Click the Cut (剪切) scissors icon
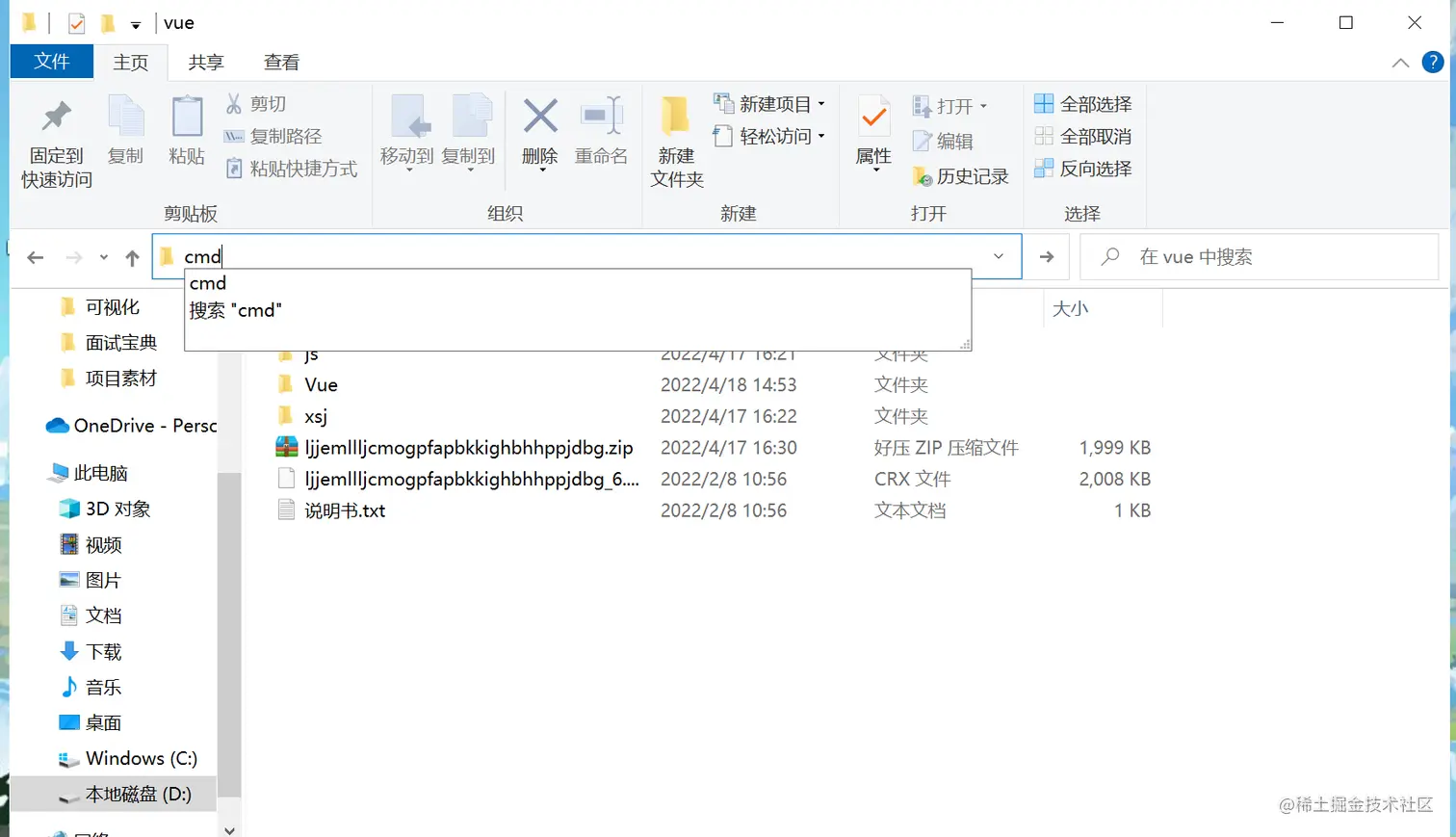 [x=234, y=103]
